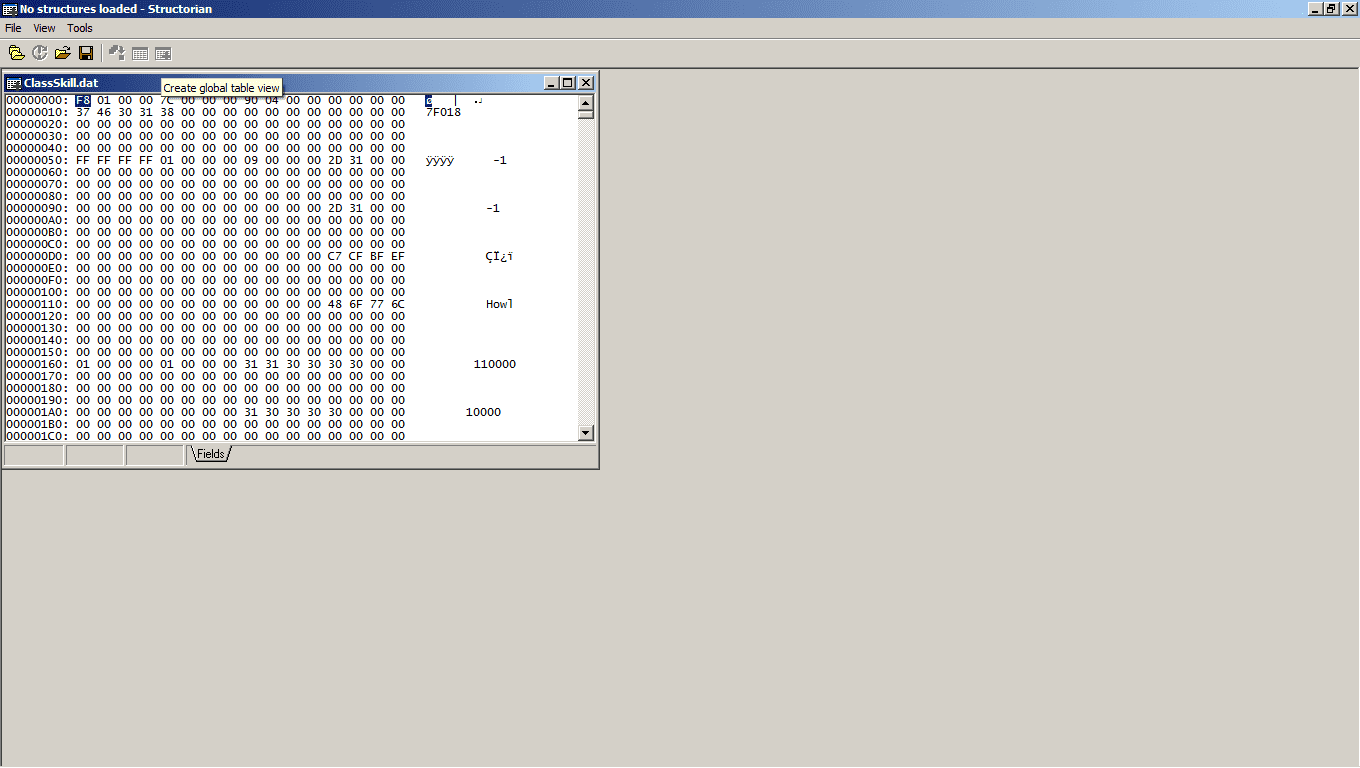Click bytes 48 6F 77 6C on row 00000110
1360x768 pixels.
click(x=366, y=304)
